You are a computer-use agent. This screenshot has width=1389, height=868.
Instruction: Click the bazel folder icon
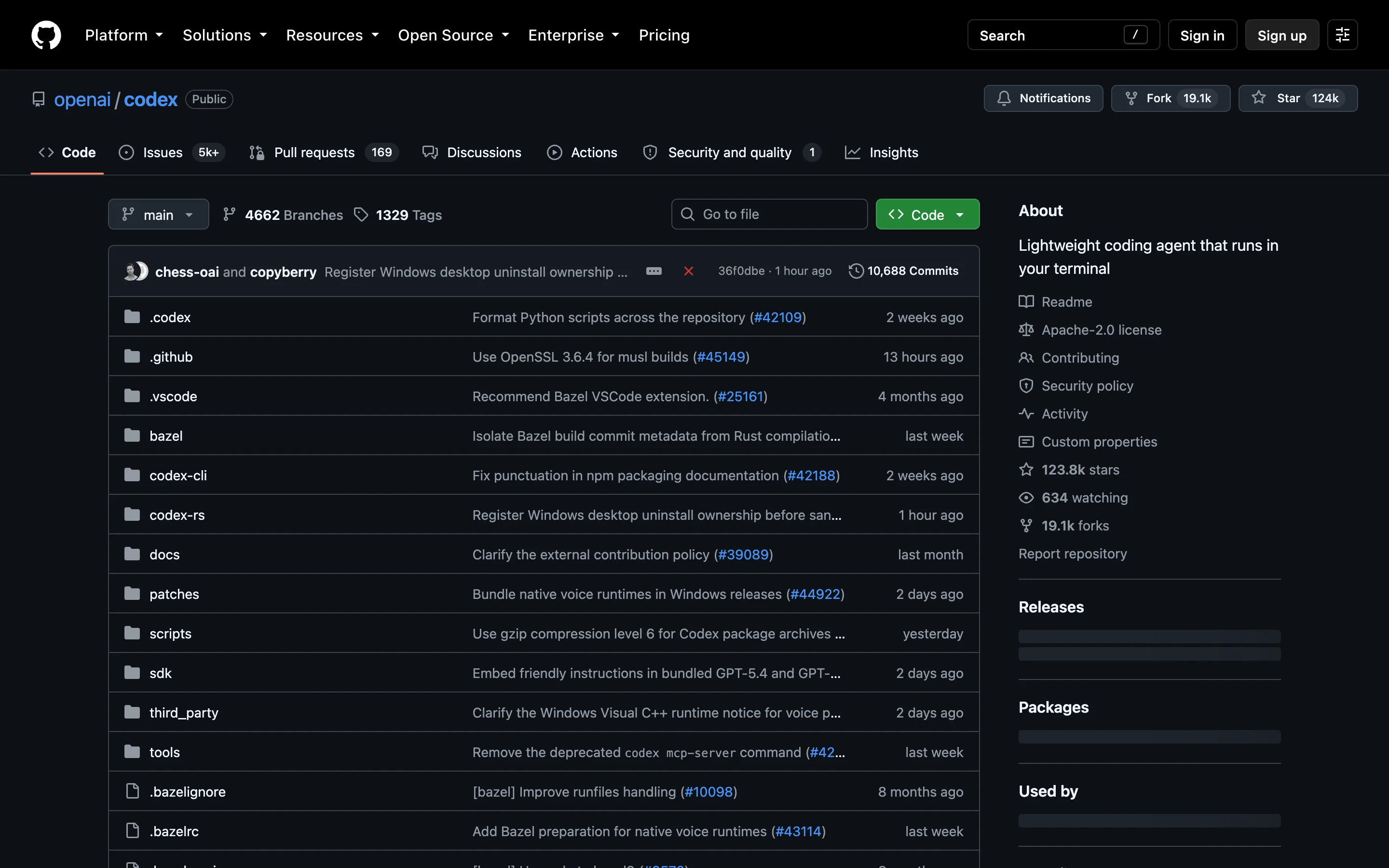(132, 436)
